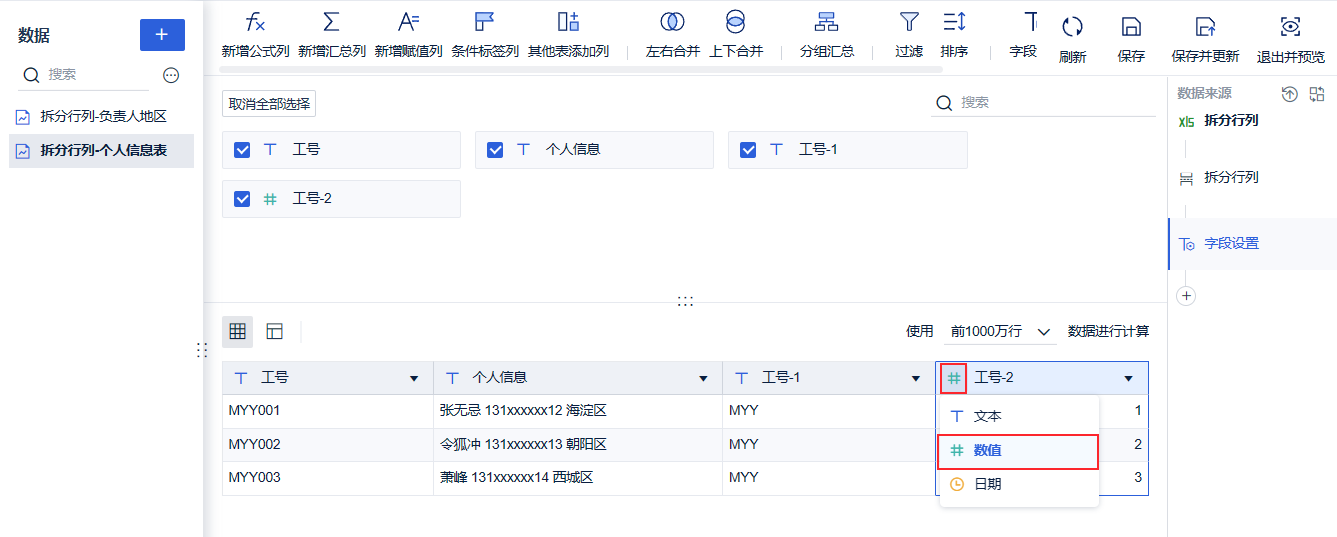The height and width of the screenshot is (537, 1337).
Task: Click the 左右合并 merge icon
Action: point(672,23)
